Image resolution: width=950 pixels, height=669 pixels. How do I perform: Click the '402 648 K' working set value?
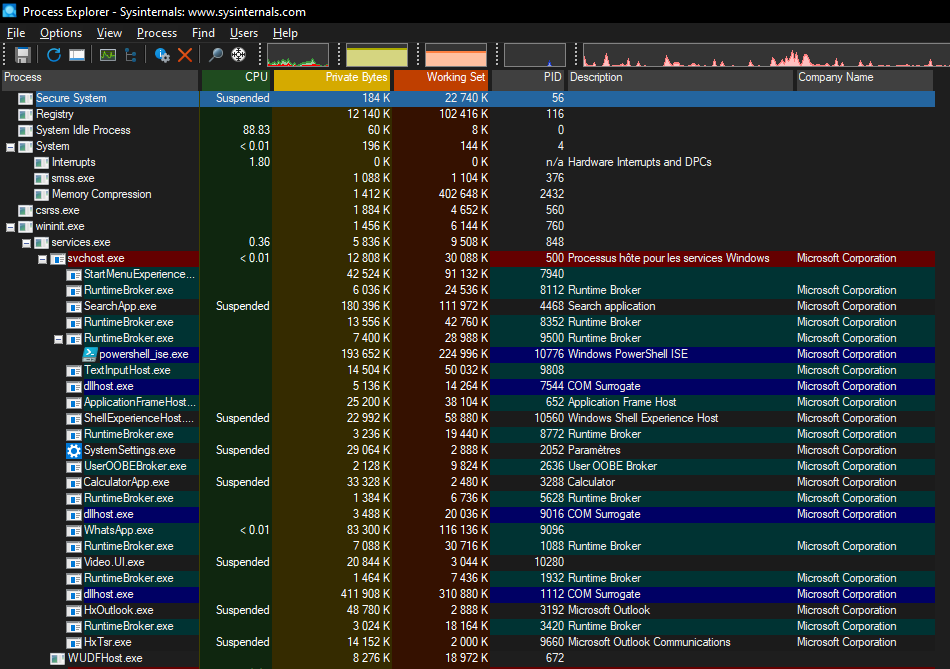point(463,195)
